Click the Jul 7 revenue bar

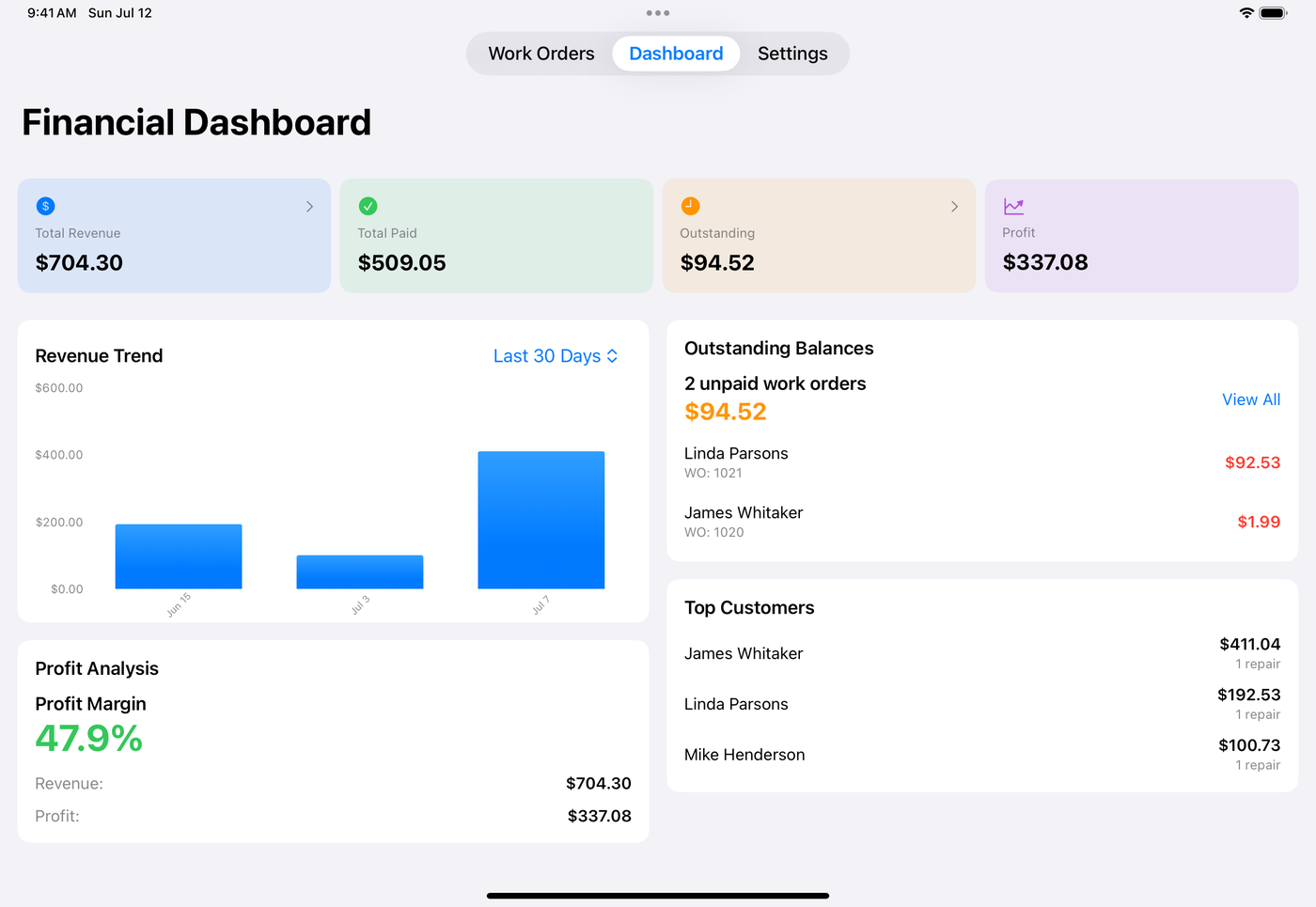click(x=541, y=521)
